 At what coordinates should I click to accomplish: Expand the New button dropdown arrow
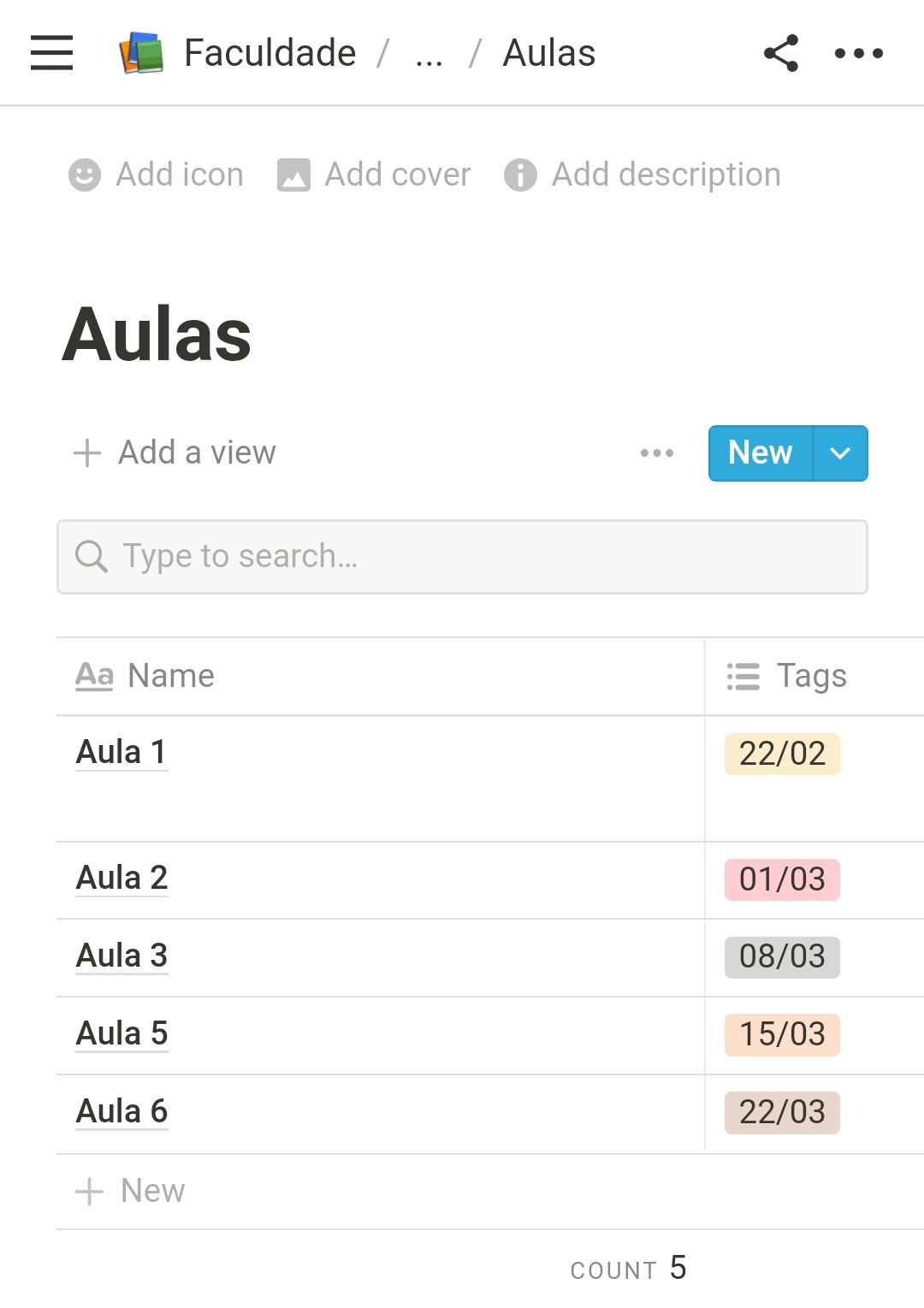[x=840, y=453]
